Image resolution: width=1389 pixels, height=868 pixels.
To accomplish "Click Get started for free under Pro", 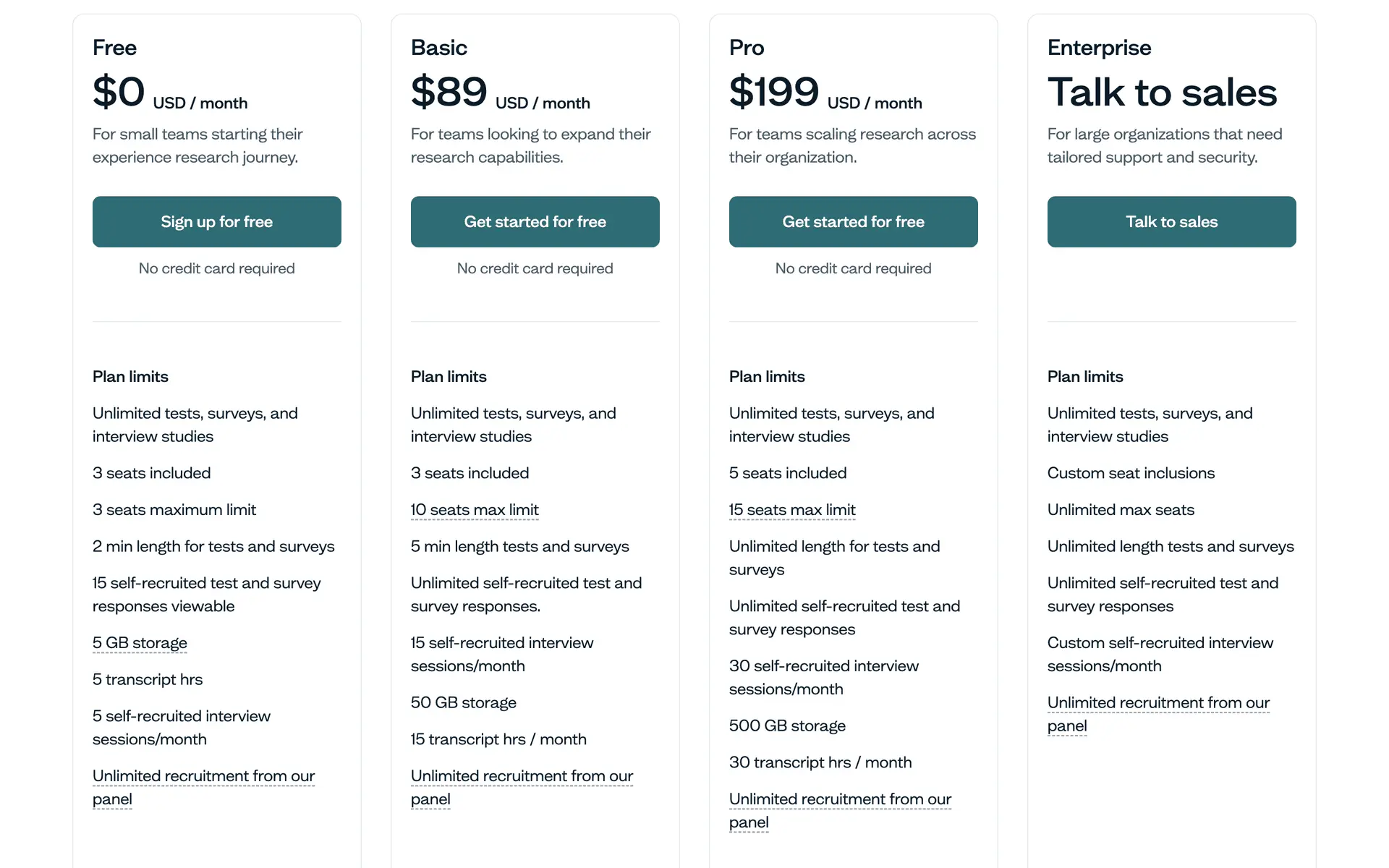I will [x=853, y=222].
